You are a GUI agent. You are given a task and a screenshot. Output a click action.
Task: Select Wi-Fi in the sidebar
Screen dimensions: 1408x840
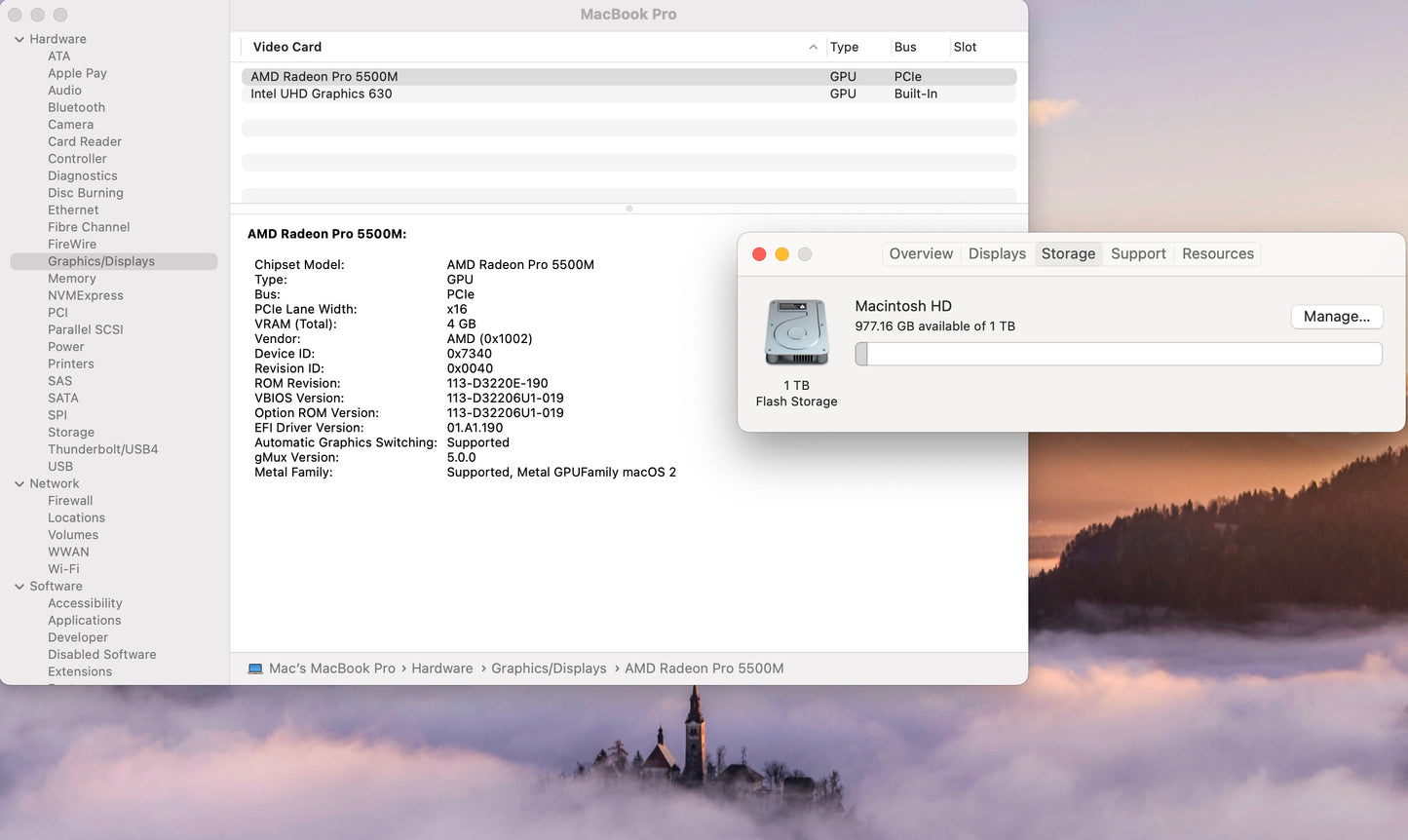(x=63, y=568)
